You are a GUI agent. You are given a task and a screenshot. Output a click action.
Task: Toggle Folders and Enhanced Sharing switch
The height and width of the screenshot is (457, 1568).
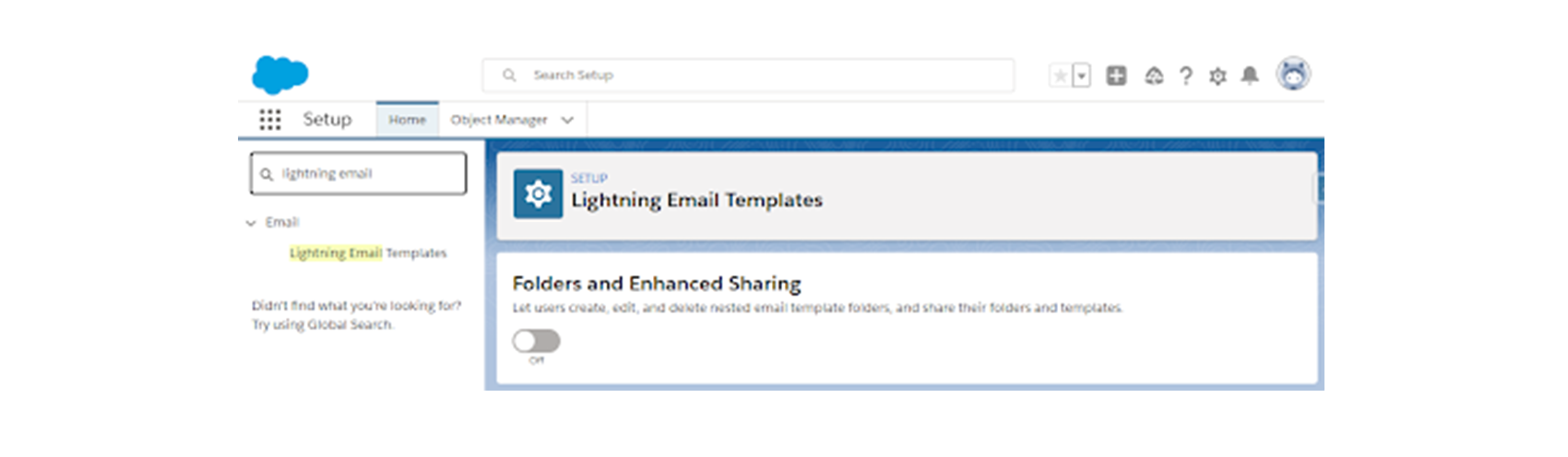(x=536, y=341)
